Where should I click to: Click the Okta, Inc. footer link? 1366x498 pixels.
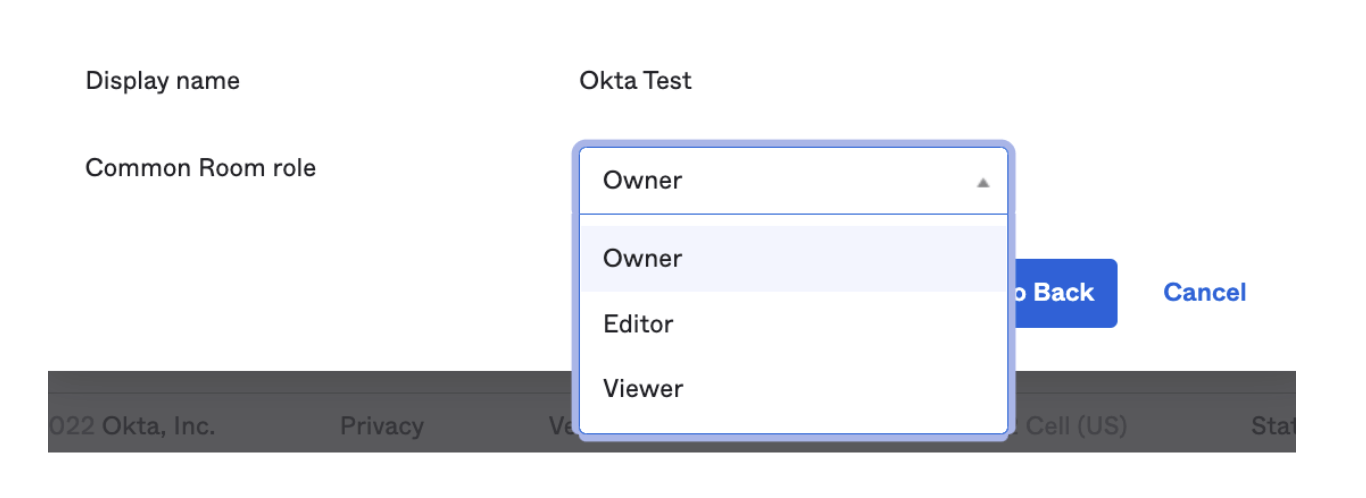(157, 426)
